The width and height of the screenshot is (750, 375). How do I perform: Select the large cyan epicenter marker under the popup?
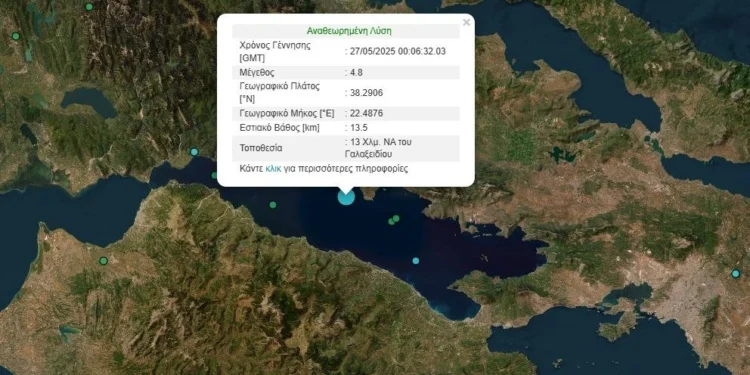tap(346, 197)
